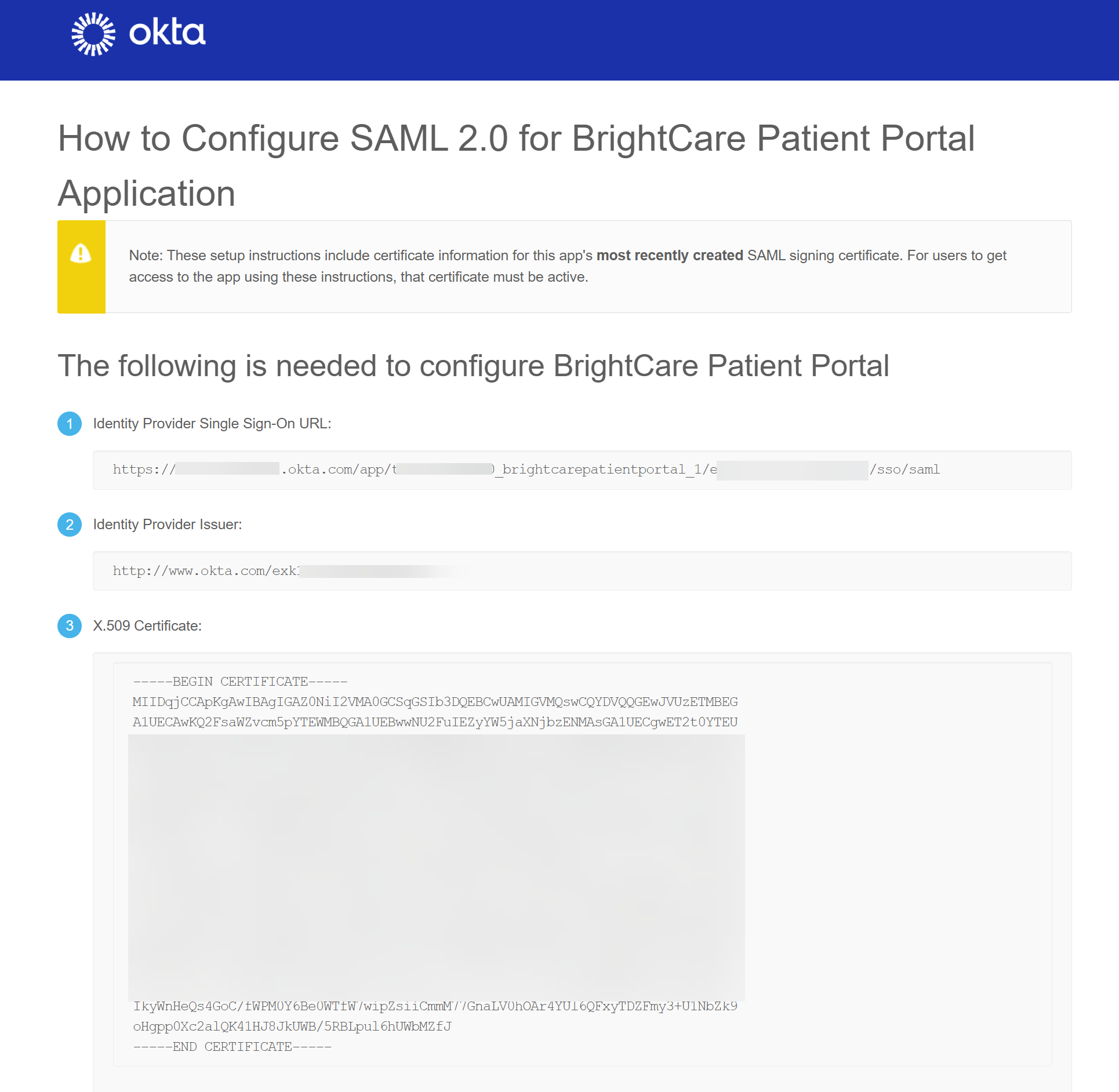The image size is (1119, 1092).
Task: Click the BEGIN CERTIFICATE line
Action: click(x=240, y=682)
